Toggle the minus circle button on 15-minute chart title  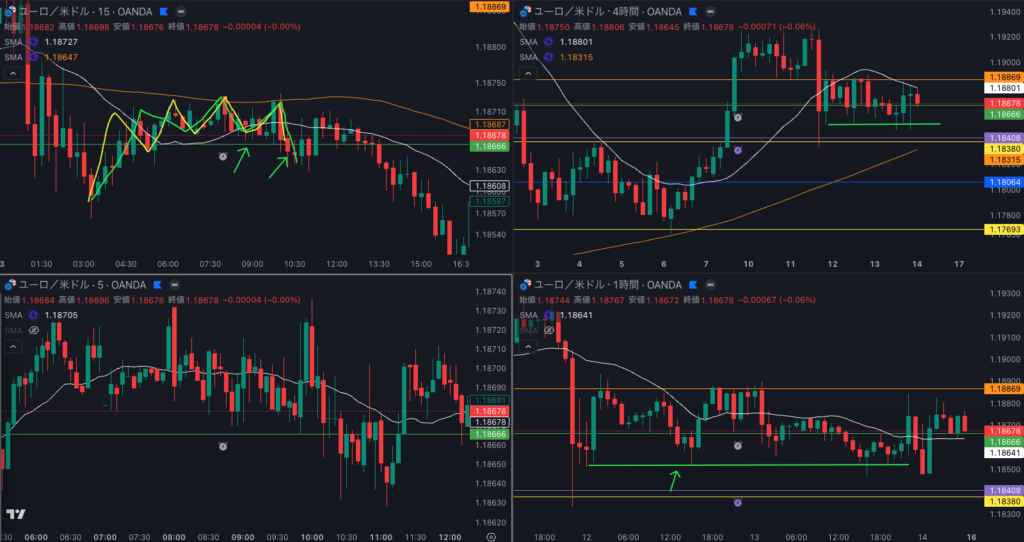coord(182,11)
